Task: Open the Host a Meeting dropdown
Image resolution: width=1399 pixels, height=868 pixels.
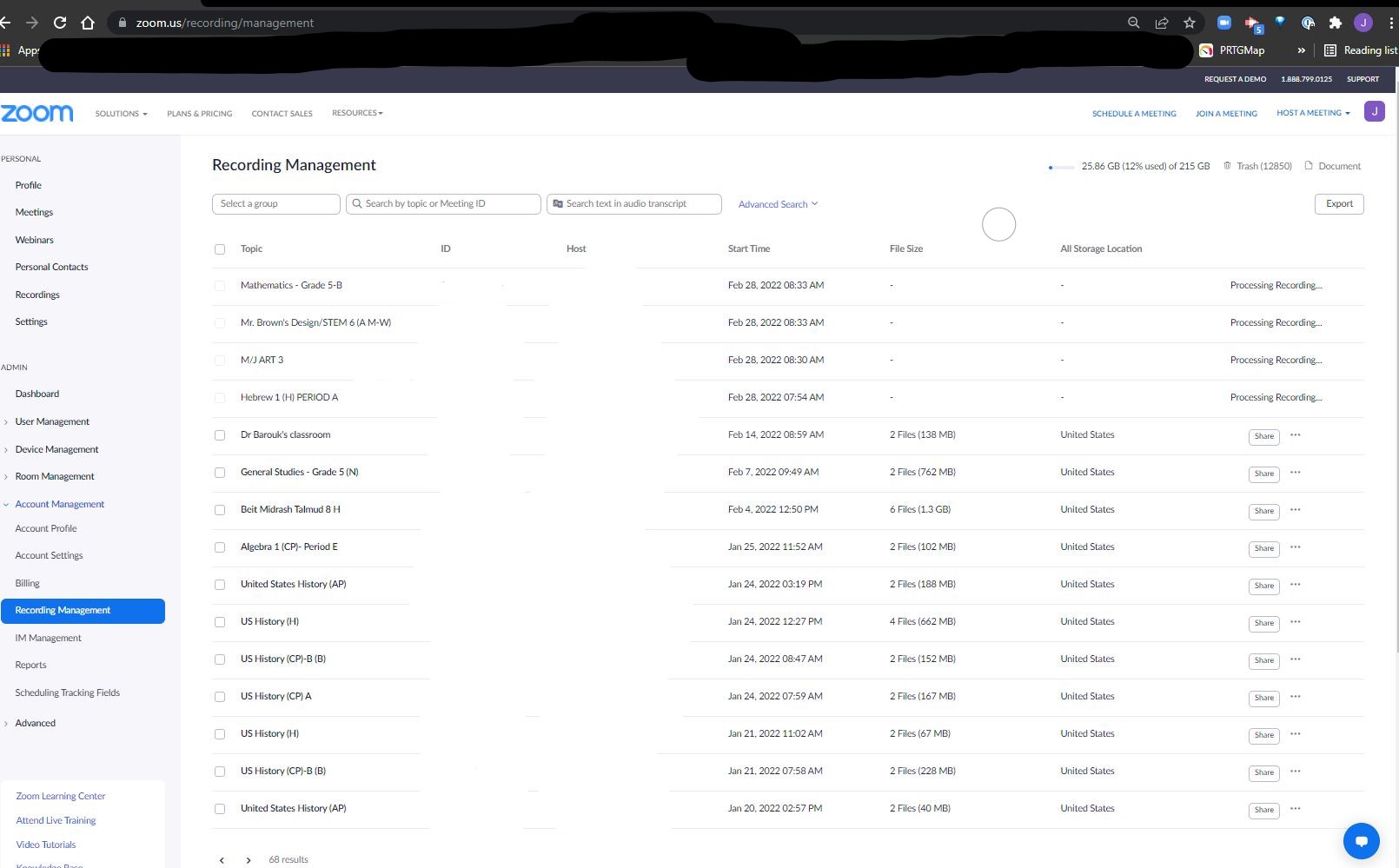Action: (x=1313, y=113)
